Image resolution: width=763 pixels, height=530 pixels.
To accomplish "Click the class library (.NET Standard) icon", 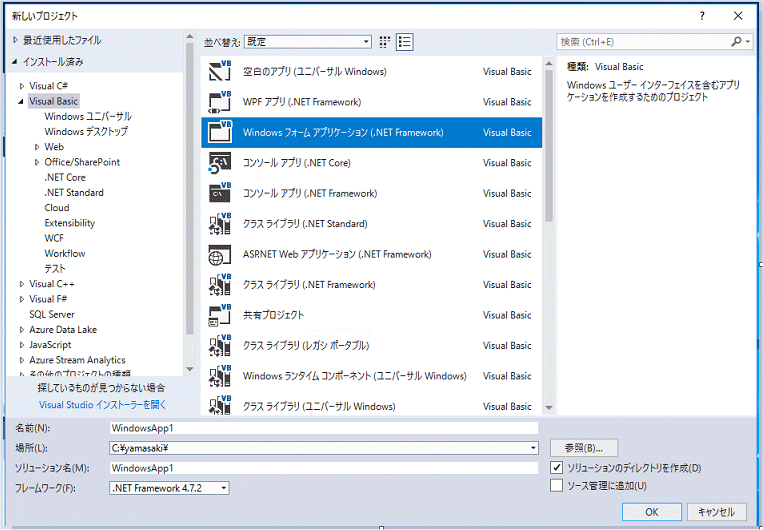I will point(219,223).
